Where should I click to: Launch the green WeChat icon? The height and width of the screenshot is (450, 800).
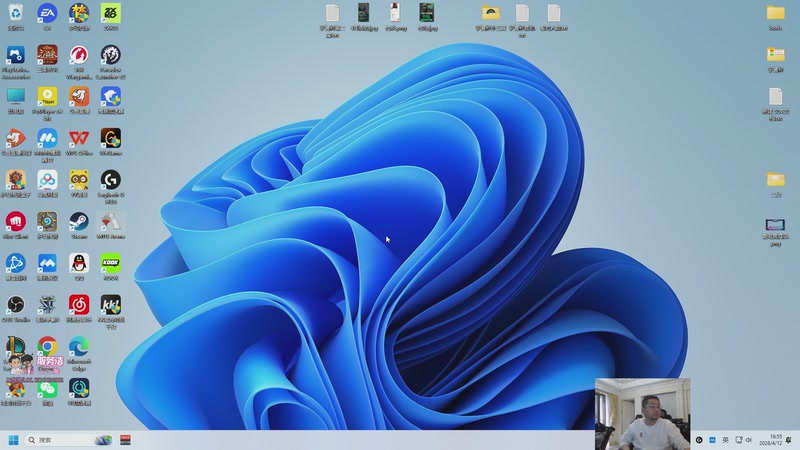coord(47,389)
